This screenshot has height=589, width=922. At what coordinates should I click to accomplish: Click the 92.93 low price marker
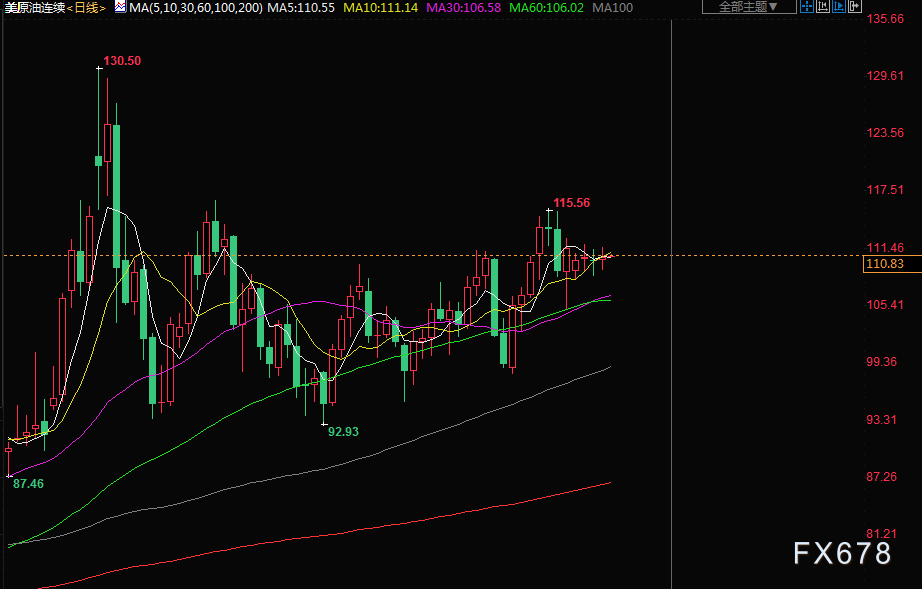tap(343, 431)
